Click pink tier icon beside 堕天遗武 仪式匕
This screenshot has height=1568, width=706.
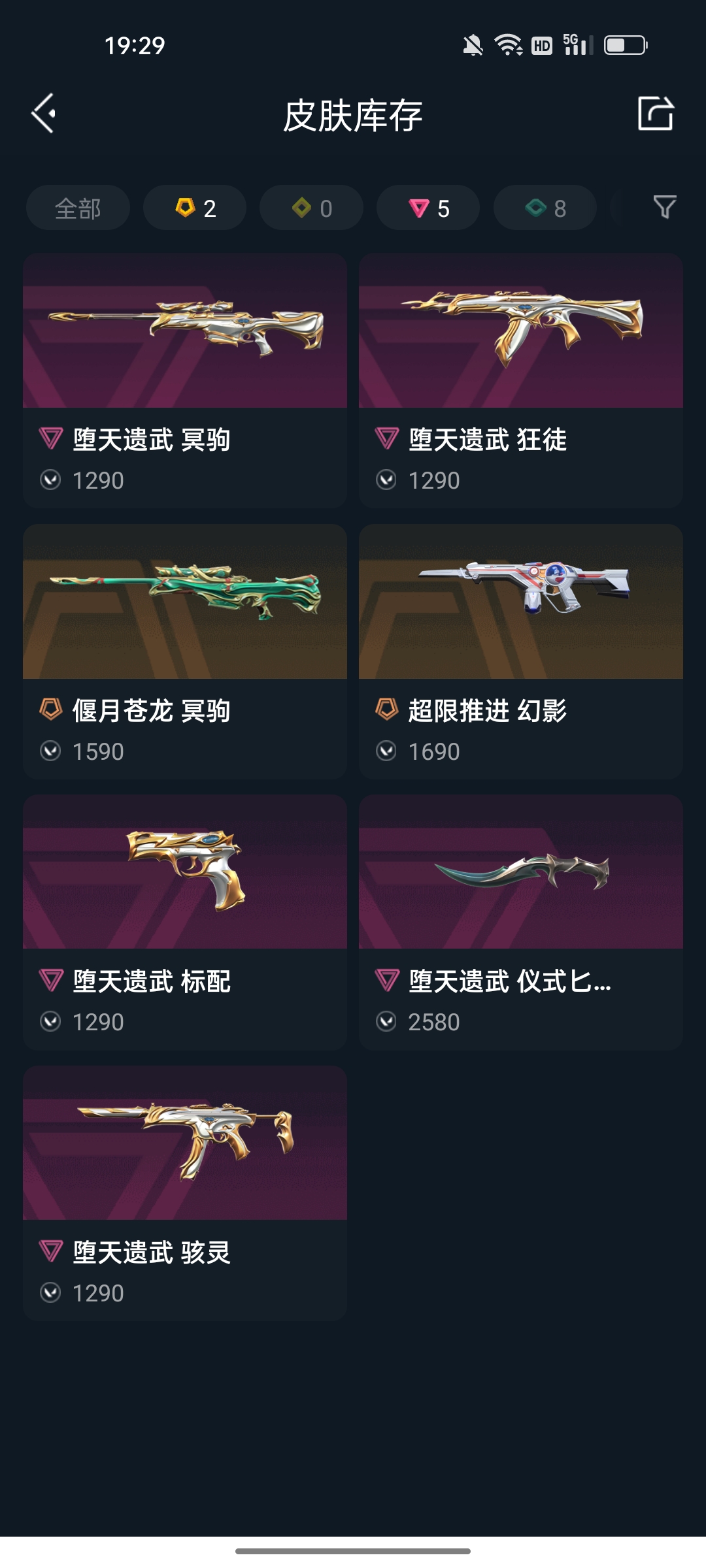tap(387, 980)
